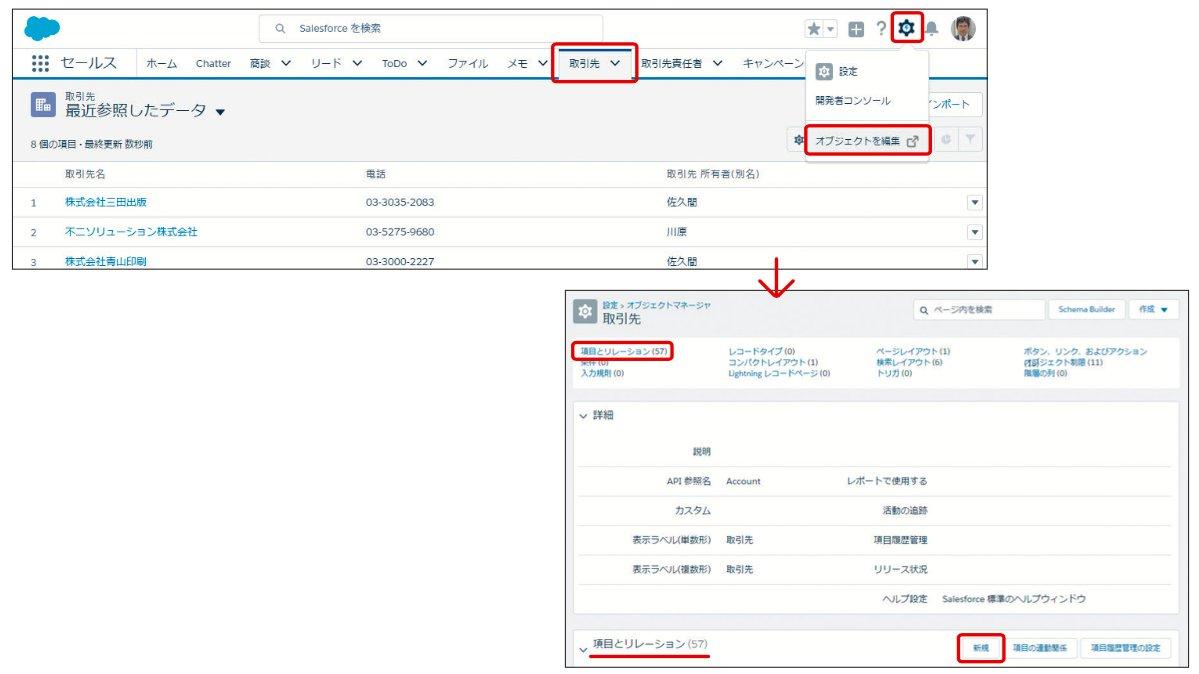
Task: Open the 株式会社三田出版 account link
Action: point(106,202)
